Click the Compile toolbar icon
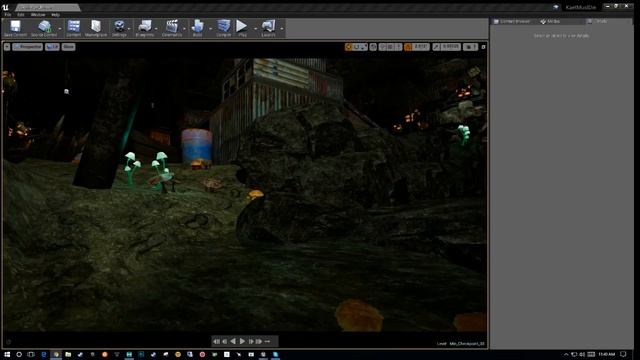Viewport: 640px width, 360px height. click(x=224, y=28)
